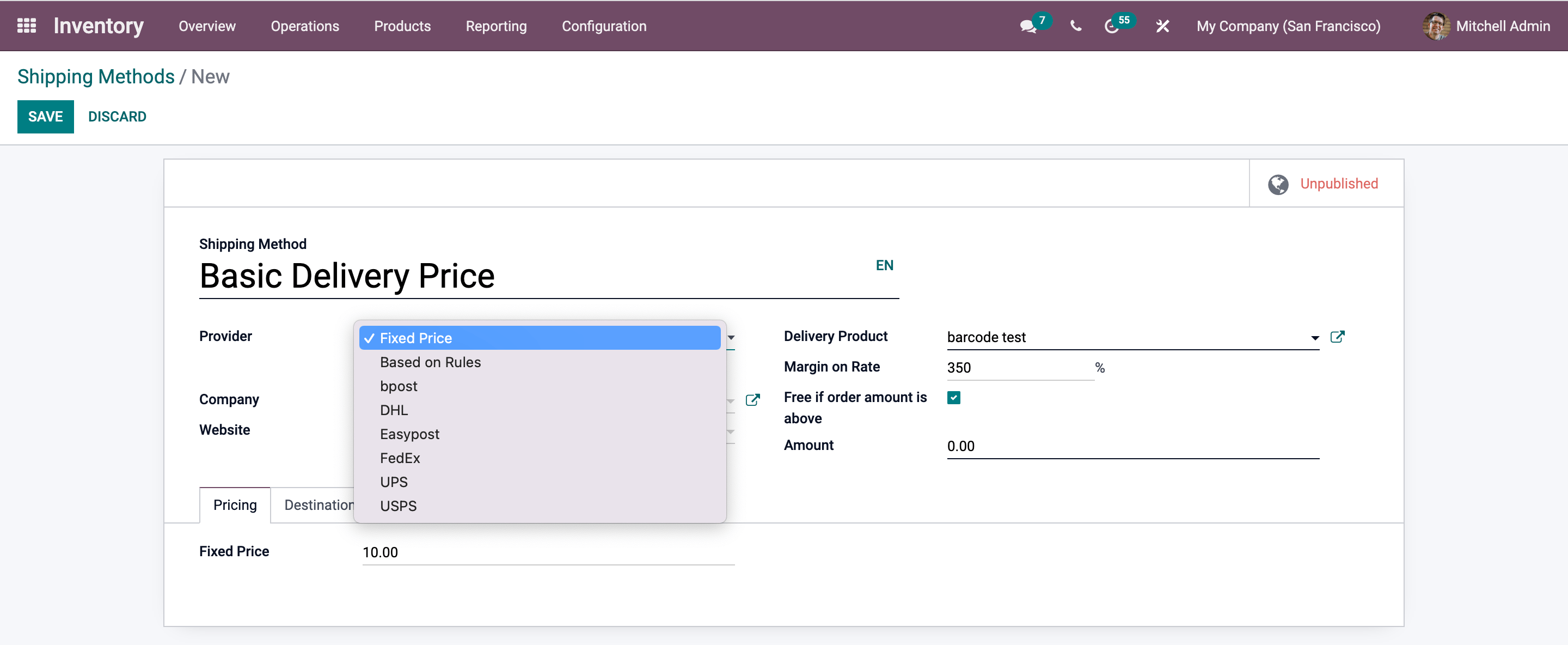Go to the Shipping Methods breadcrumb link
This screenshot has width=1568, height=645.
pyautogui.click(x=96, y=77)
